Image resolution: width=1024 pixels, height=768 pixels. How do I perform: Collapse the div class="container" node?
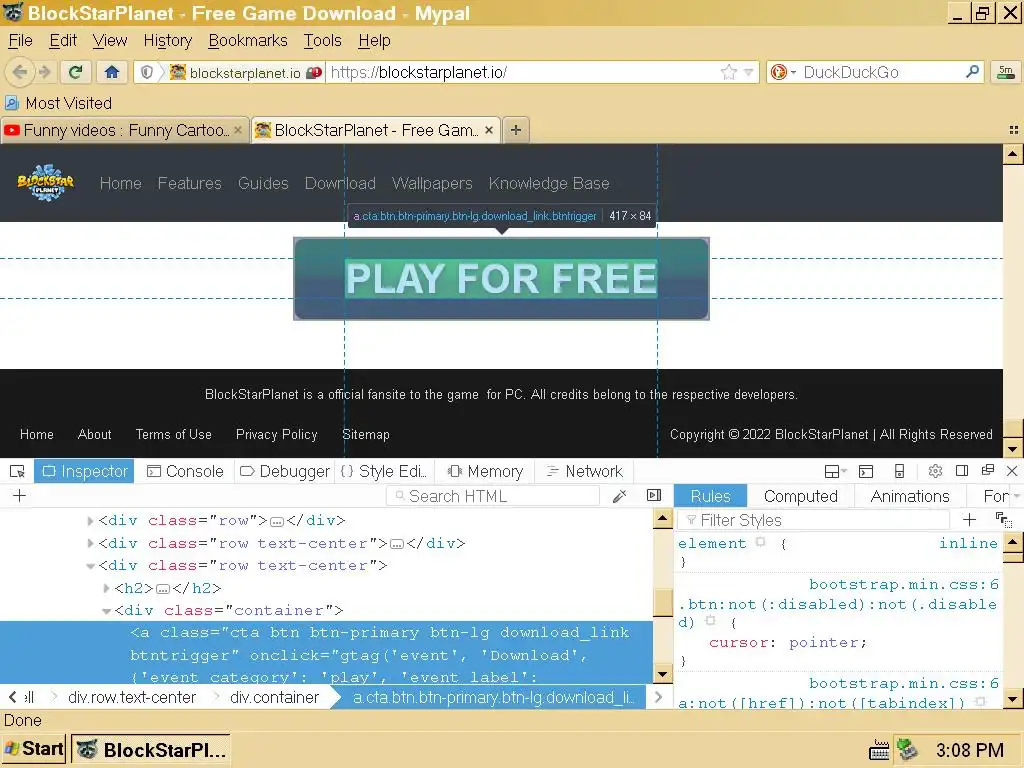106,611
